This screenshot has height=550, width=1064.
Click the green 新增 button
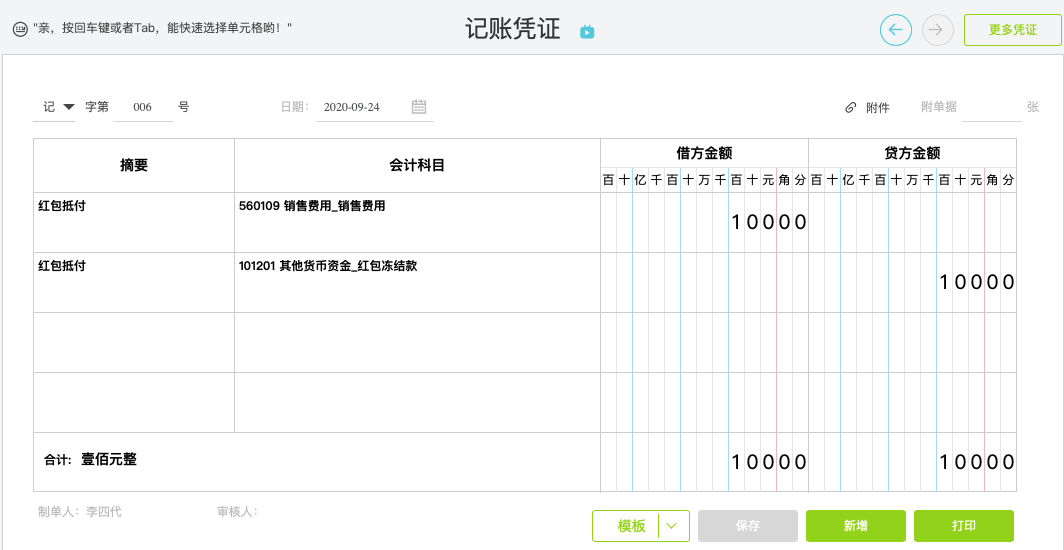point(856,526)
